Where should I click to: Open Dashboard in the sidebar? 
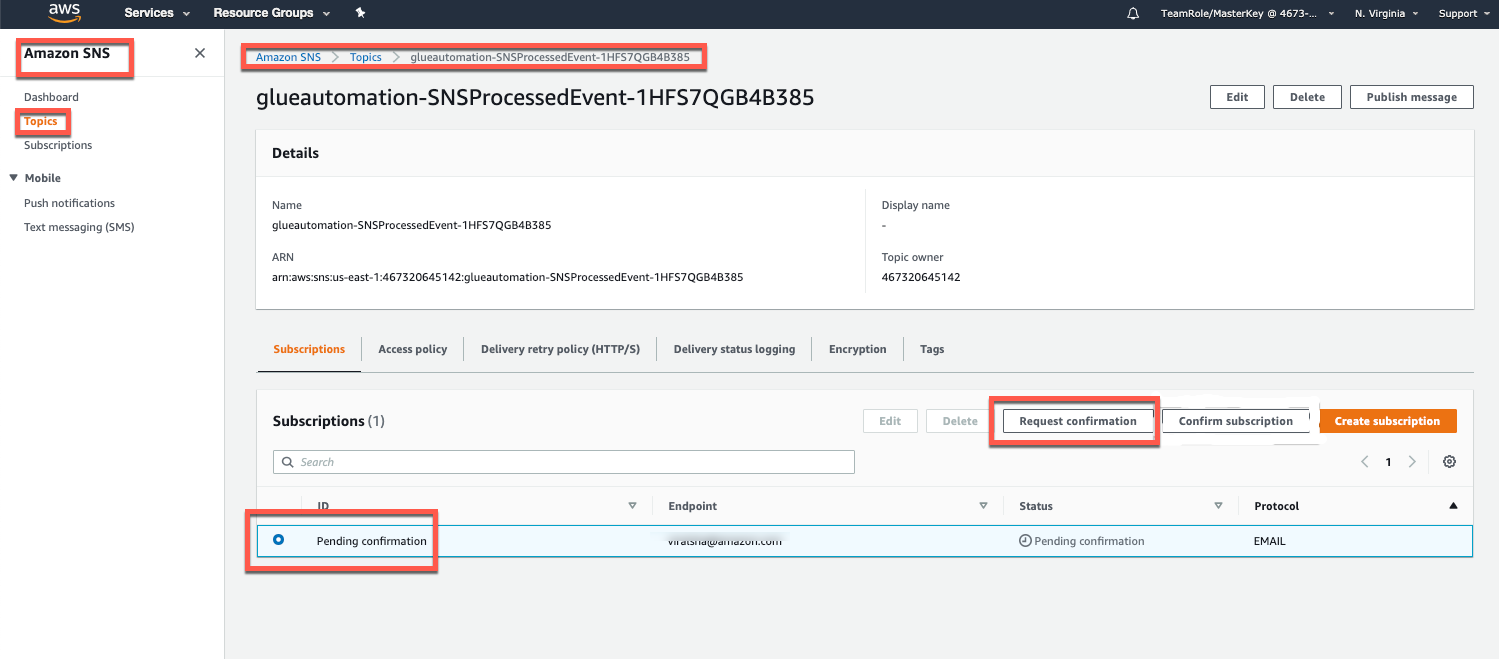point(51,97)
